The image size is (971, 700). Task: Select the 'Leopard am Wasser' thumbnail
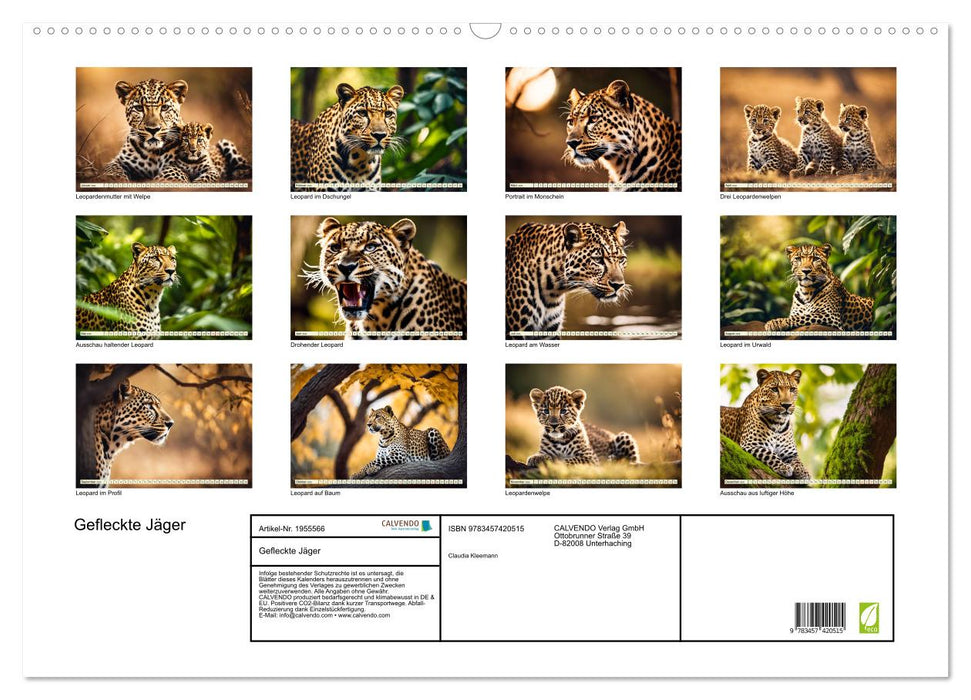tap(593, 277)
